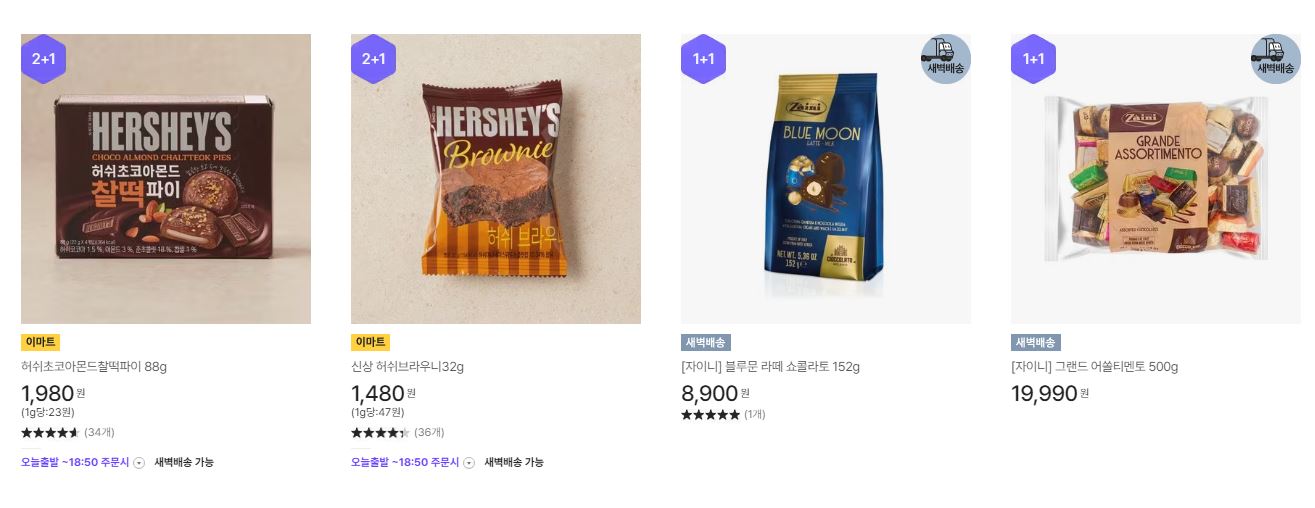Expand shipping time dropdown under Hershey Brownie
The height and width of the screenshot is (508, 1315).
(469, 463)
